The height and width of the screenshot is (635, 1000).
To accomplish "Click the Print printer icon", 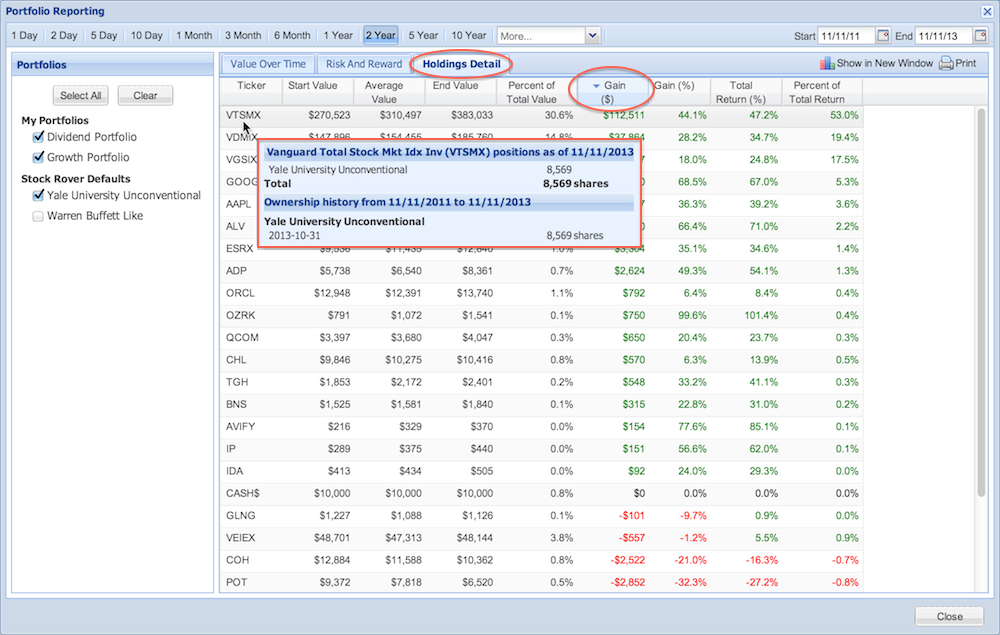I will click(946, 63).
